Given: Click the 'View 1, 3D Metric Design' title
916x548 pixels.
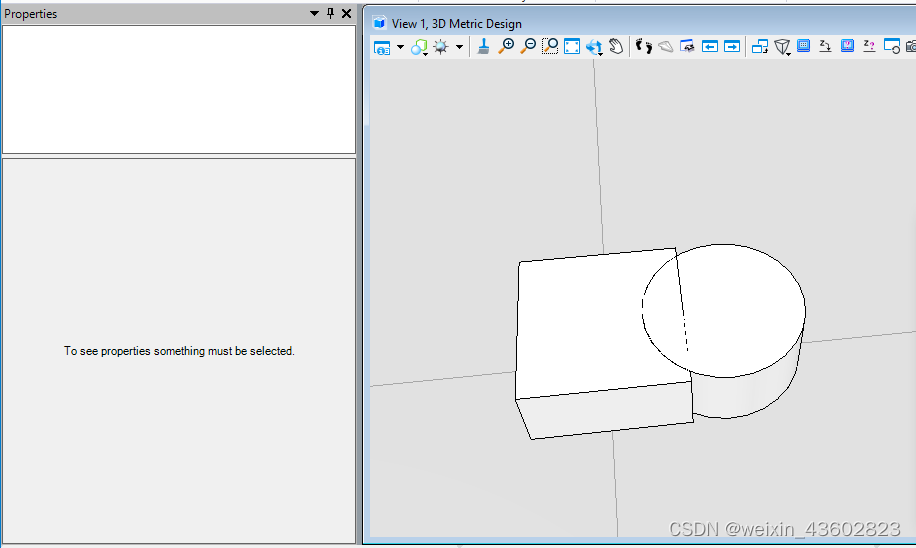Looking at the screenshot, I should [x=457, y=24].
